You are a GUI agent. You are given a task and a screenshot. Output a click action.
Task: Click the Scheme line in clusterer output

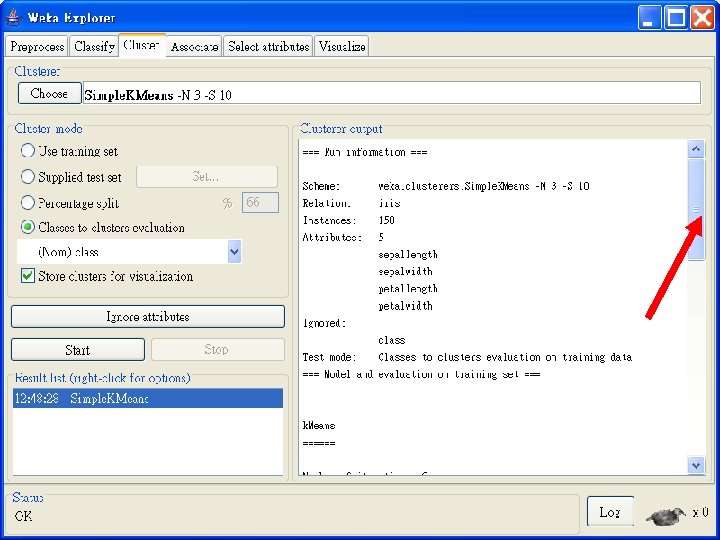[446, 186]
